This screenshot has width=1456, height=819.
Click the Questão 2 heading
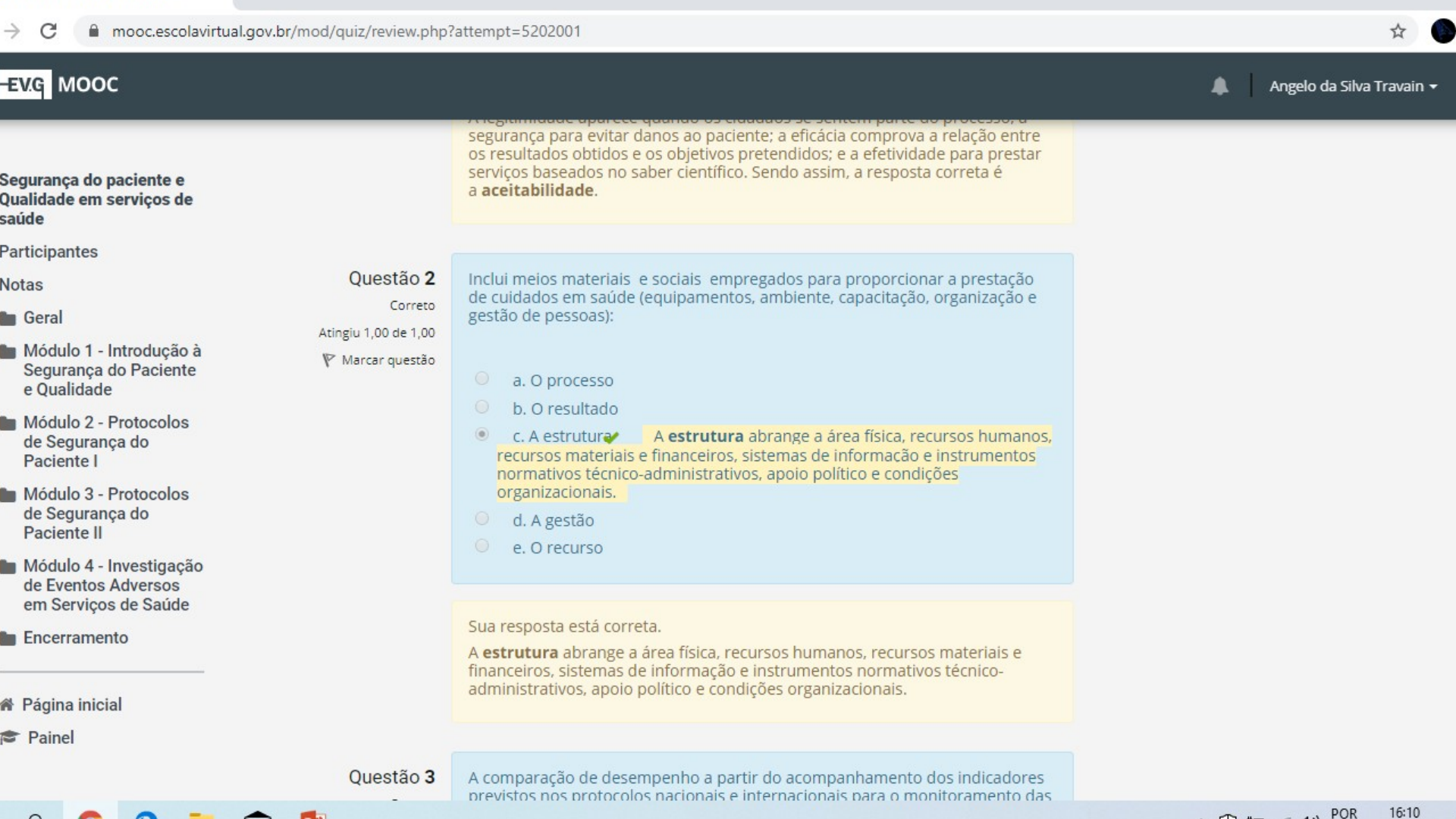coord(391,278)
